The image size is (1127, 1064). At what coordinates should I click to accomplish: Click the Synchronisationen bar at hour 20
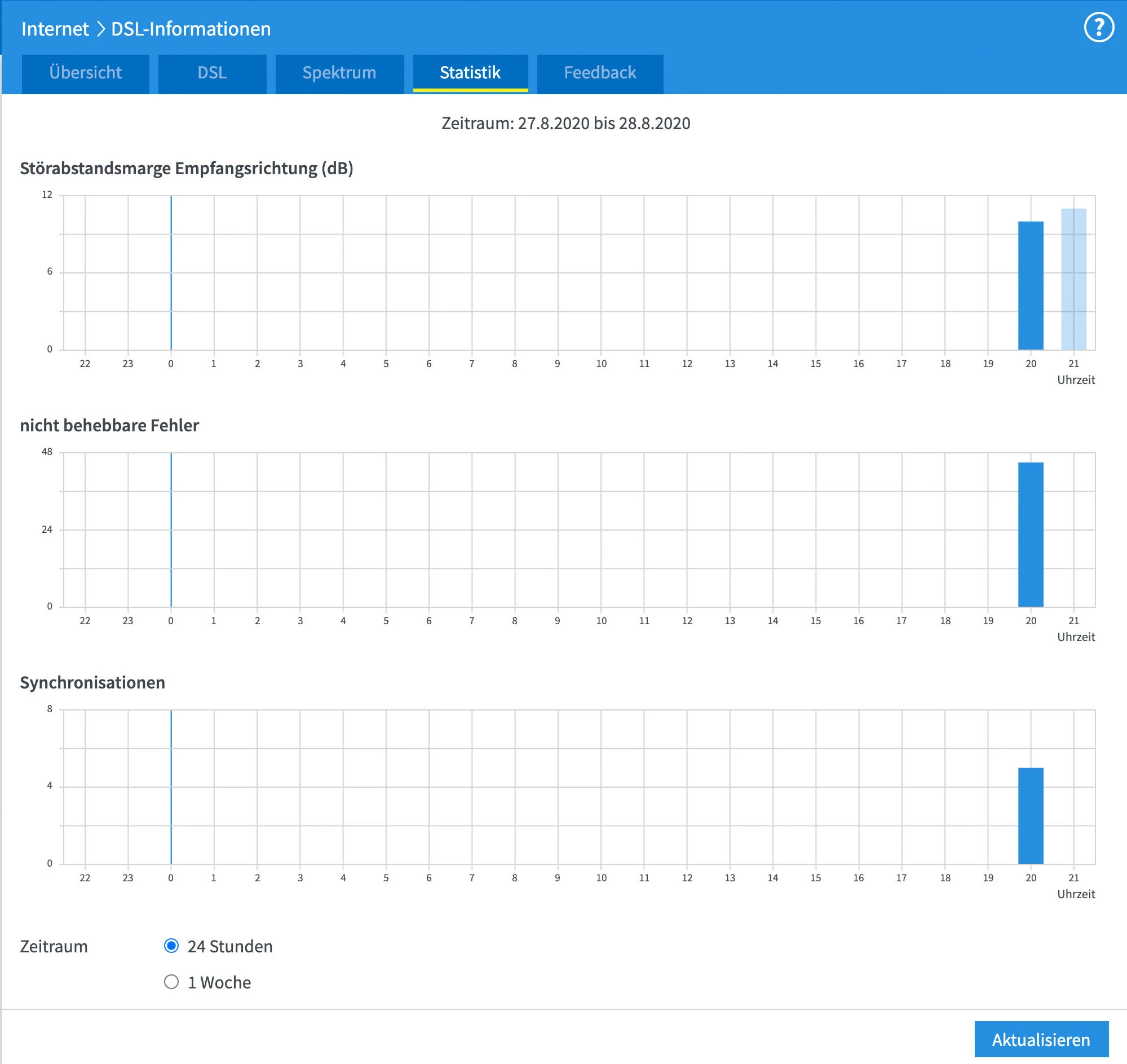(x=1030, y=815)
